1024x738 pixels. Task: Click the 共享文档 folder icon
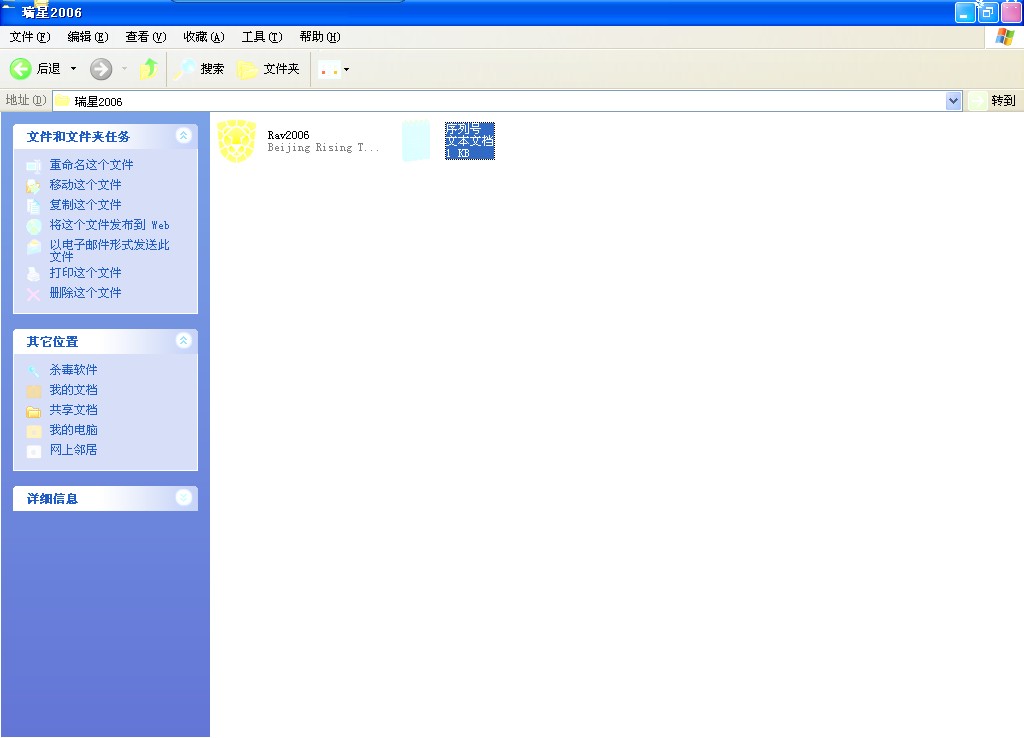pos(33,411)
